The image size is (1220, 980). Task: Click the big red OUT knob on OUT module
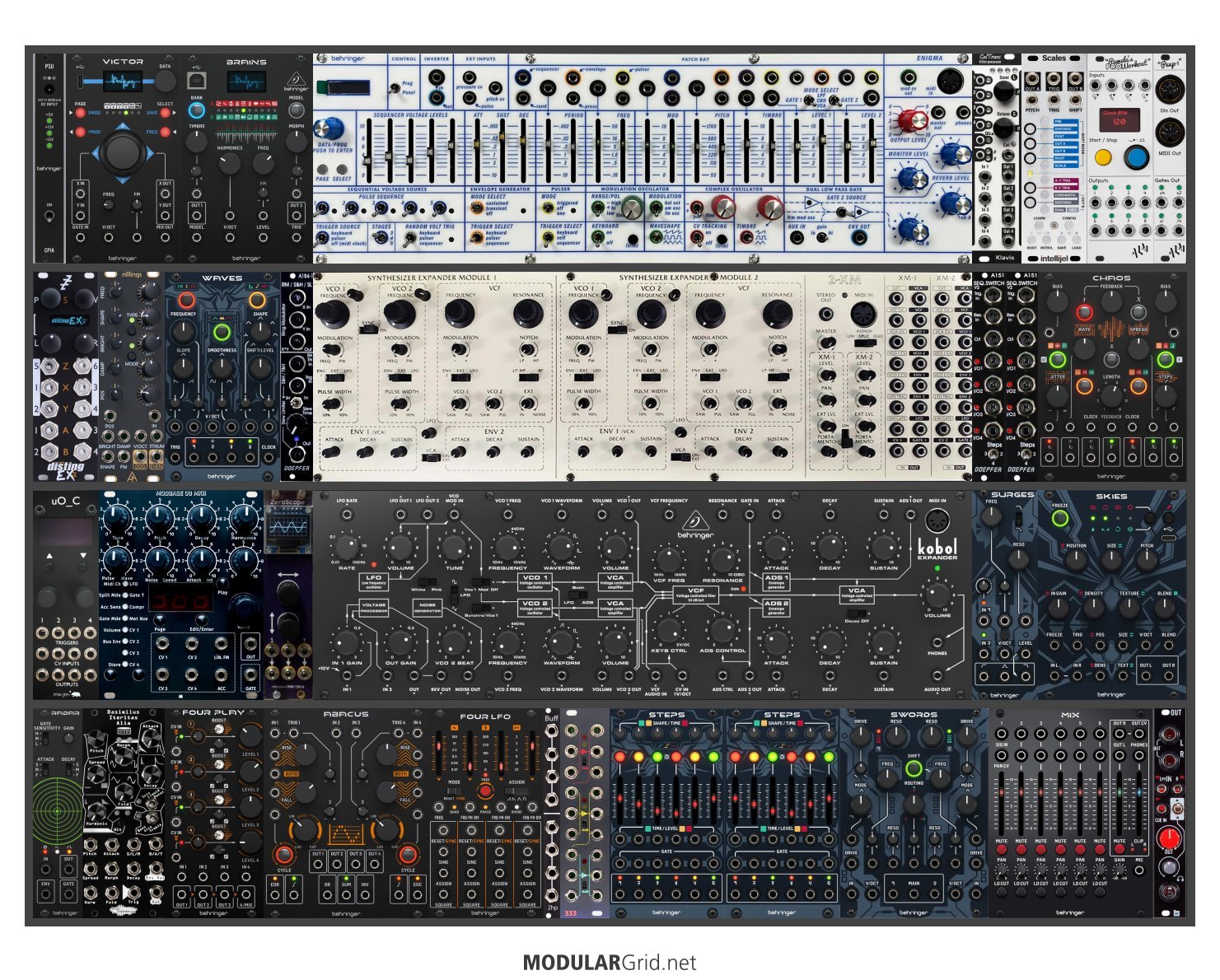tap(1169, 839)
